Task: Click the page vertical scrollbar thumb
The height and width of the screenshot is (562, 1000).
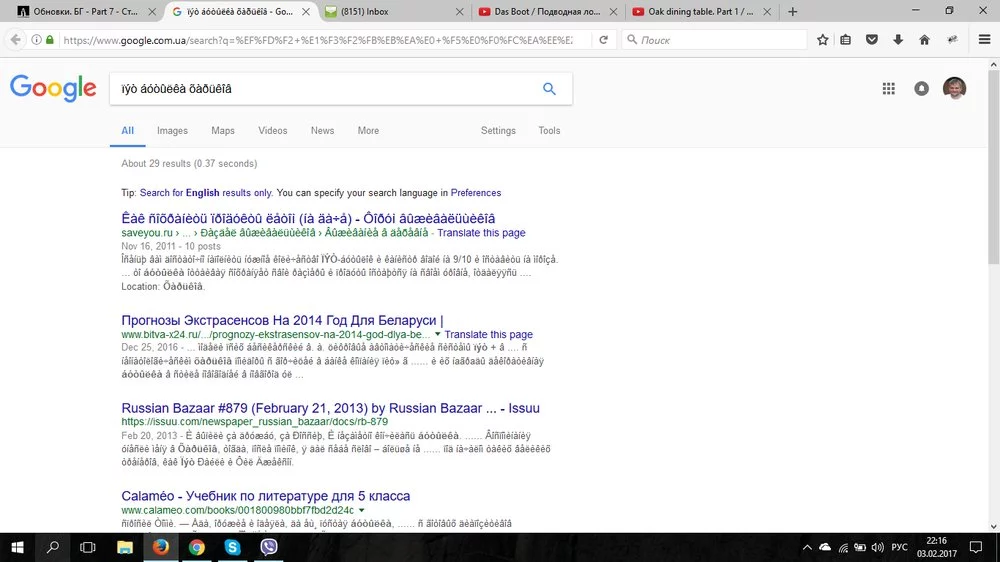Action: pos(994,167)
